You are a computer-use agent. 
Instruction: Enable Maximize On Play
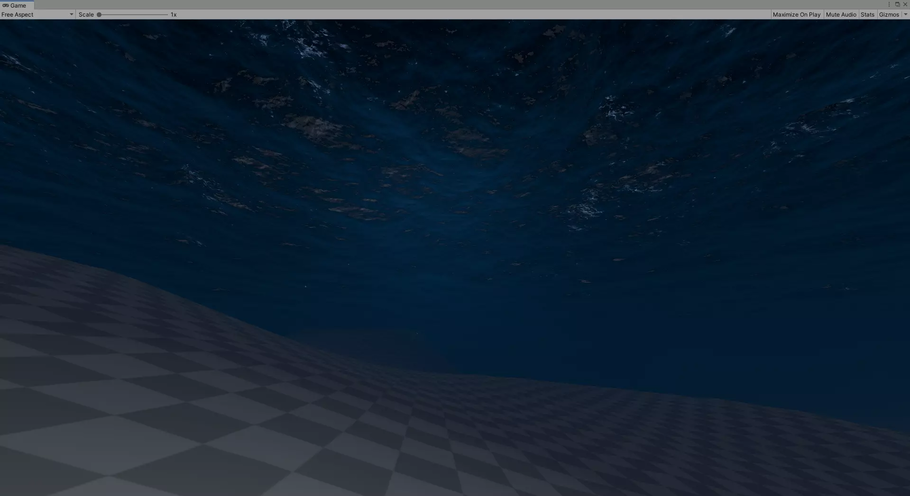tap(796, 15)
